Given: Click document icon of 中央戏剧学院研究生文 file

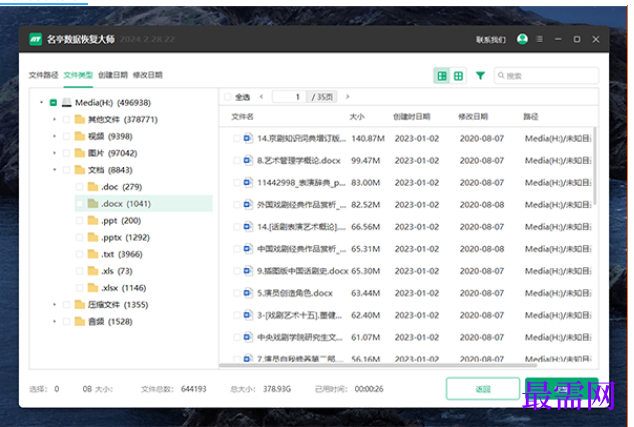Looking at the screenshot, I should 247,337.
